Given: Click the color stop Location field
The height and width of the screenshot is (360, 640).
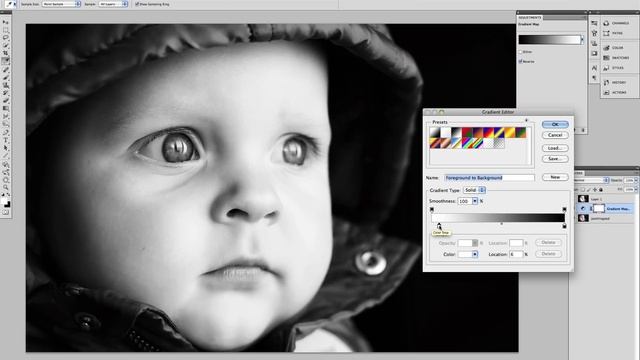Looking at the screenshot, I should 516,254.
